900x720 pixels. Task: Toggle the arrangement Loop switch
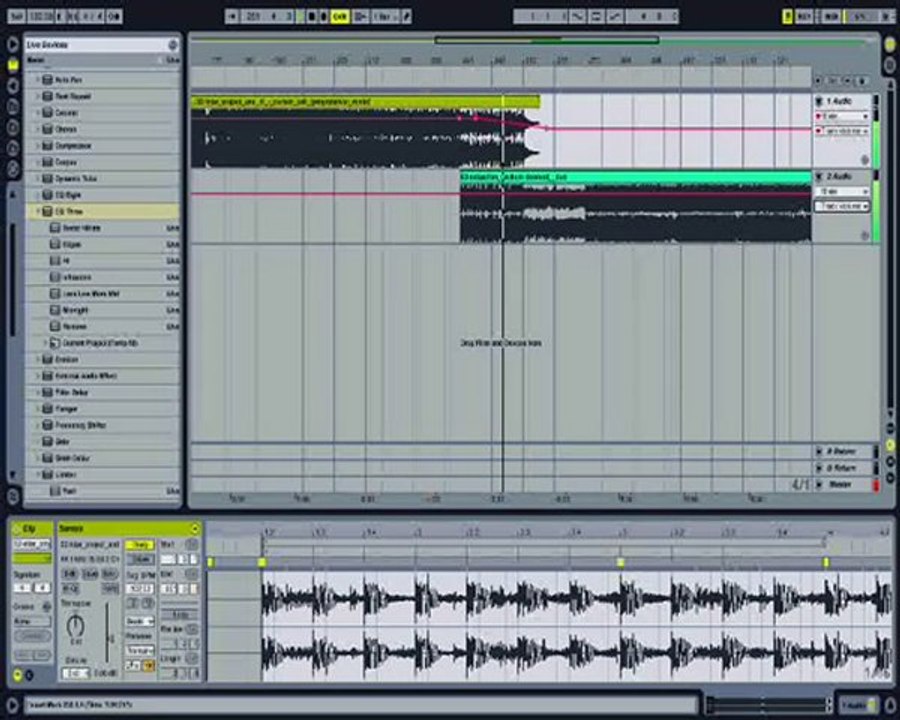[x=596, y=17]
